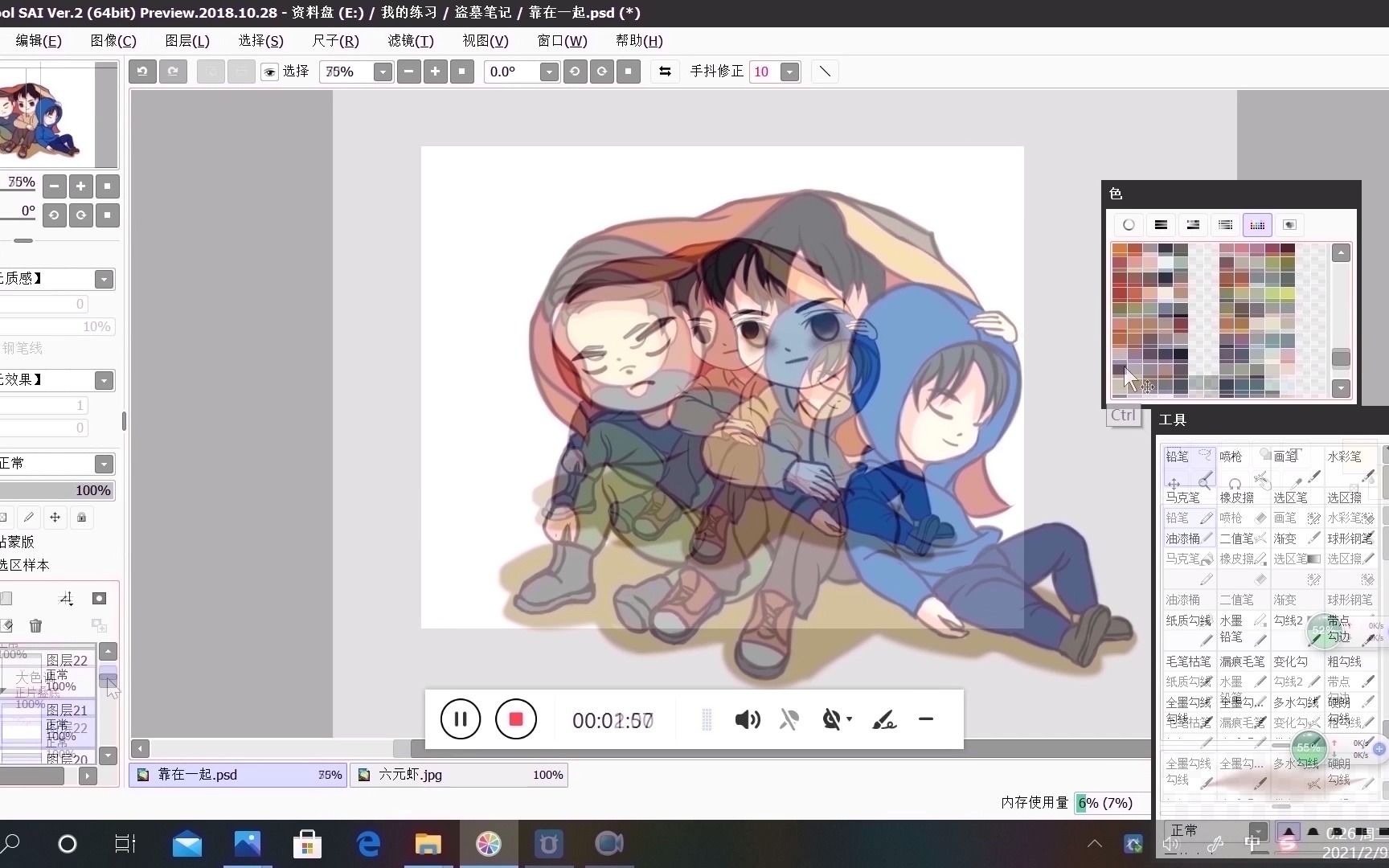Viewport: 1389px width, 868px height.
Task: Toggle HSV sliders in the color panel
Action: click(x=1193, y=225)
